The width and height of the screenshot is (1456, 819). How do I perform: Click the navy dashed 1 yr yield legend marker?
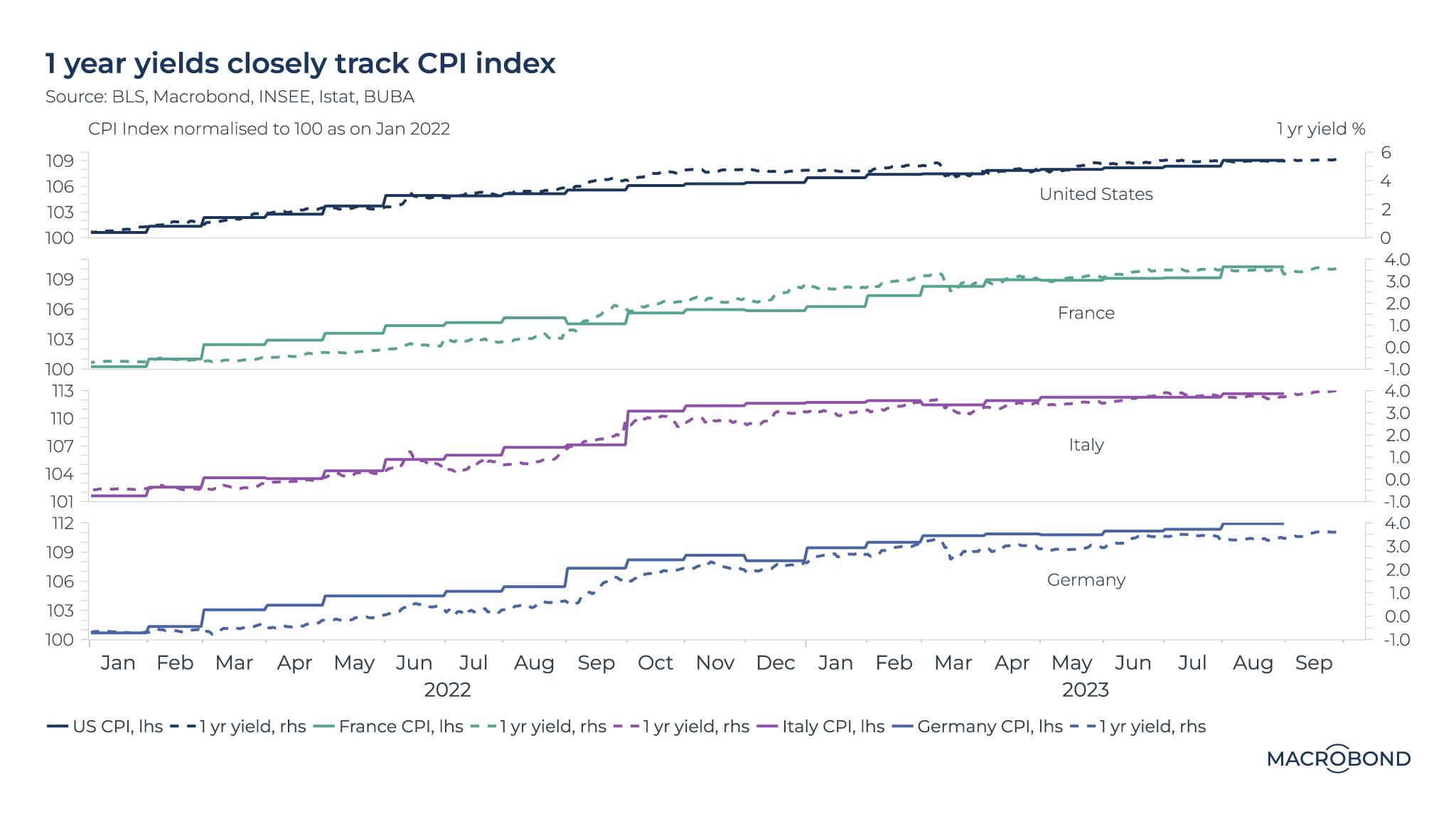click(182, 727)
